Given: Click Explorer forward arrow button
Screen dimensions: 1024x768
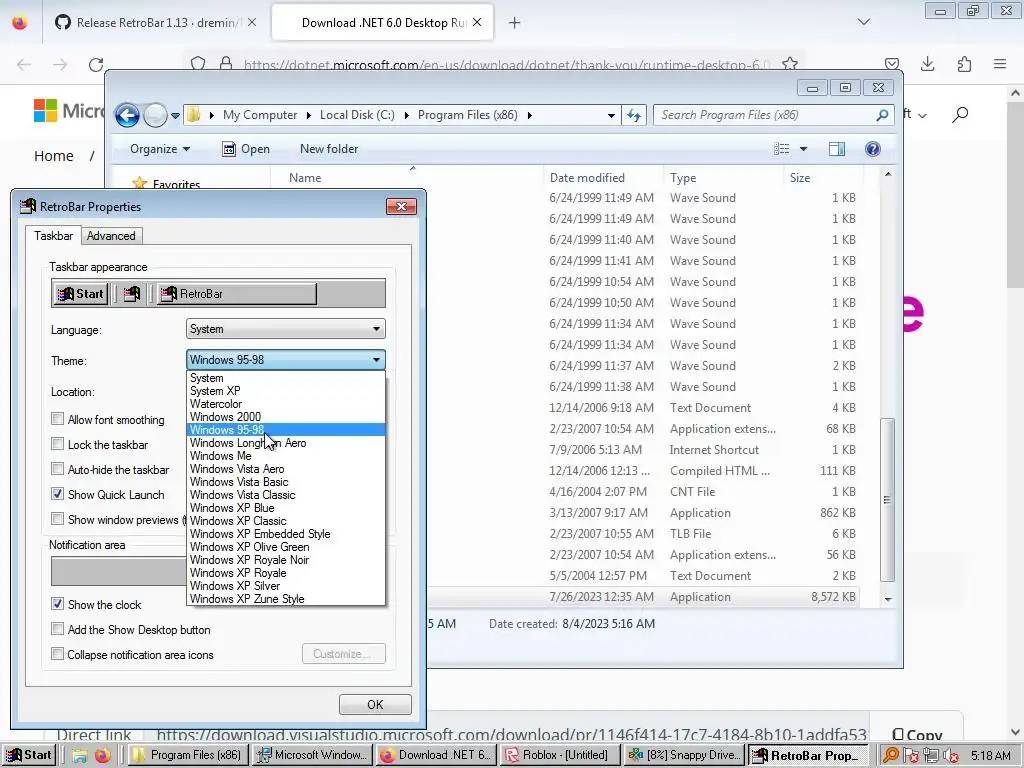Looking at the screenshot, I should (x=155, y=116).
